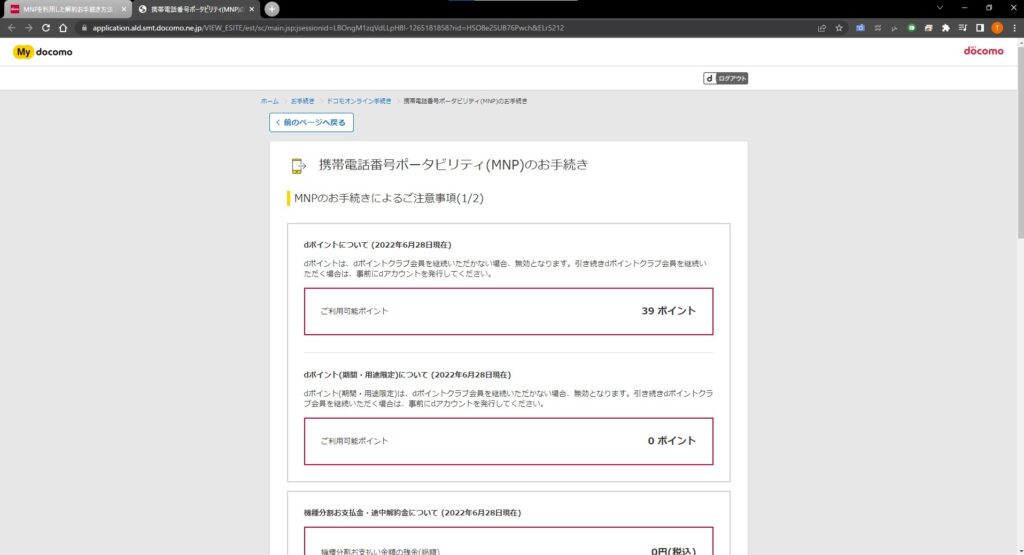Click the My docomo logo

pos(43,52)
